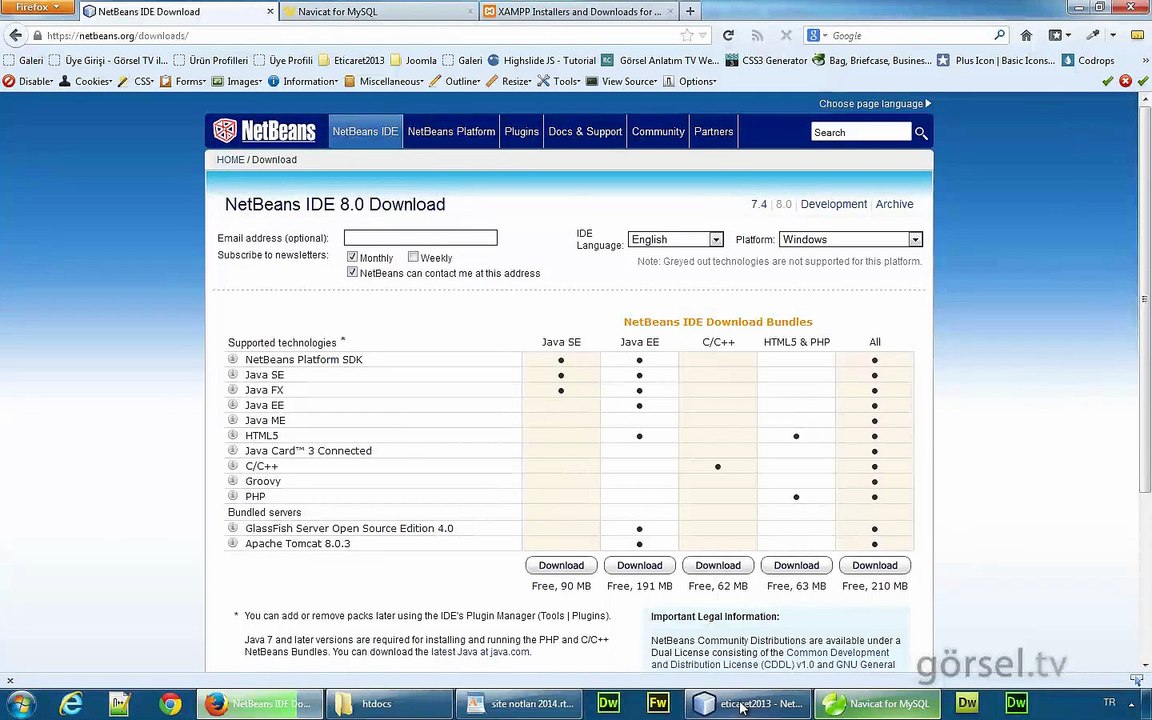Click the info icon beside PHP
Screen dimensions: 1152x720
click(233, 496)
